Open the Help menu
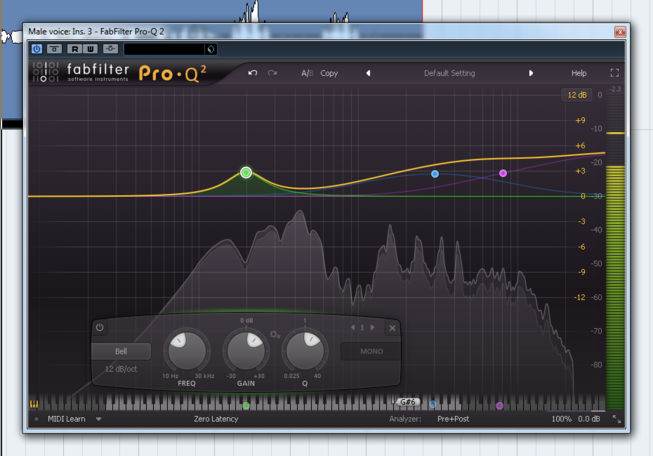 (x=579, y=73)
